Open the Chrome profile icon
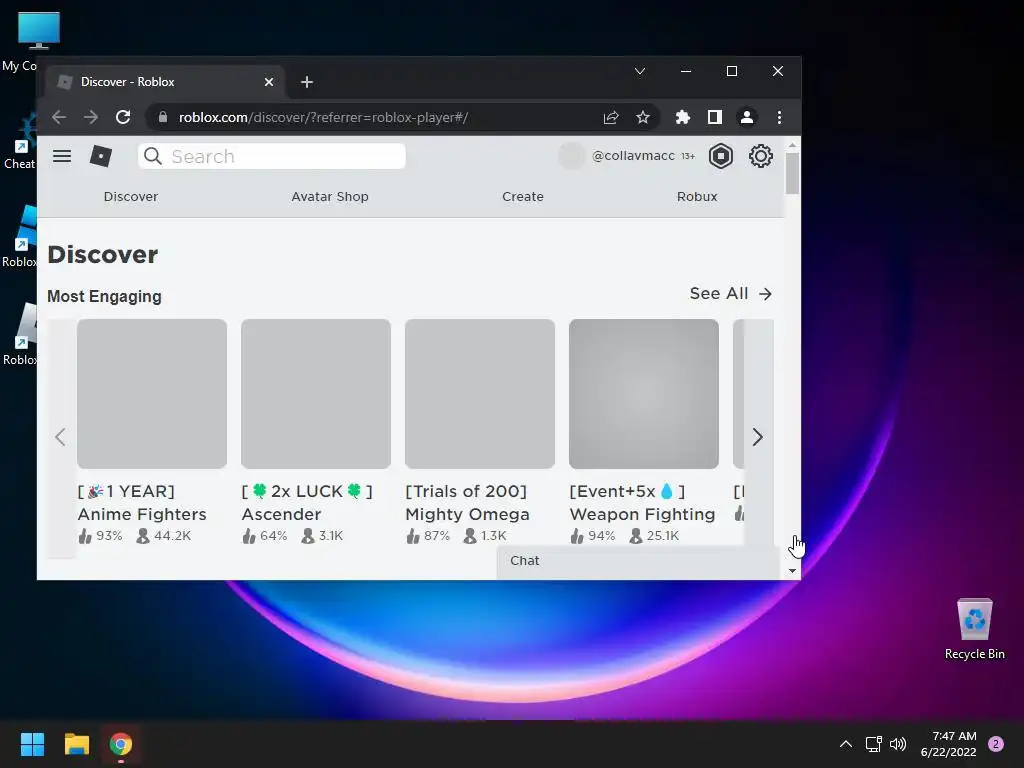This screenshot has height=768, width=1024. coord(746,118)
